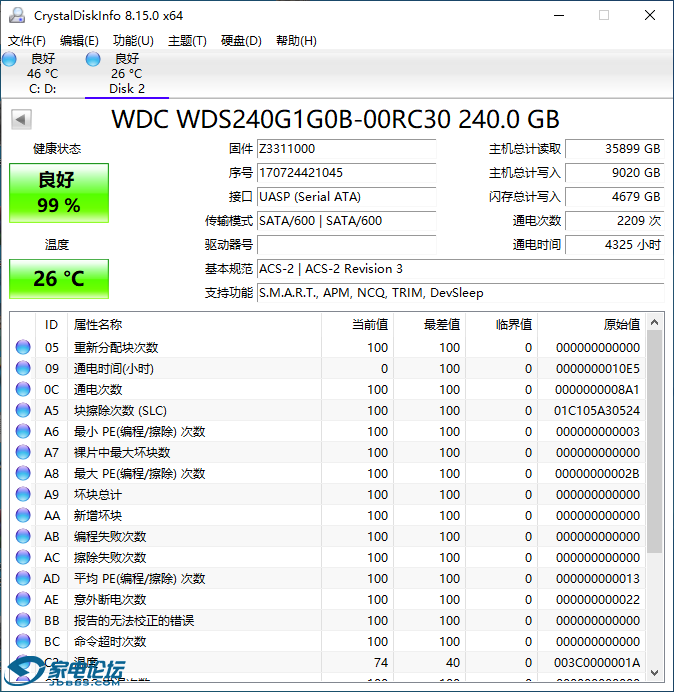
Task: Click status icon of row AD 平均 PE
Action: (x=23, y=578)
